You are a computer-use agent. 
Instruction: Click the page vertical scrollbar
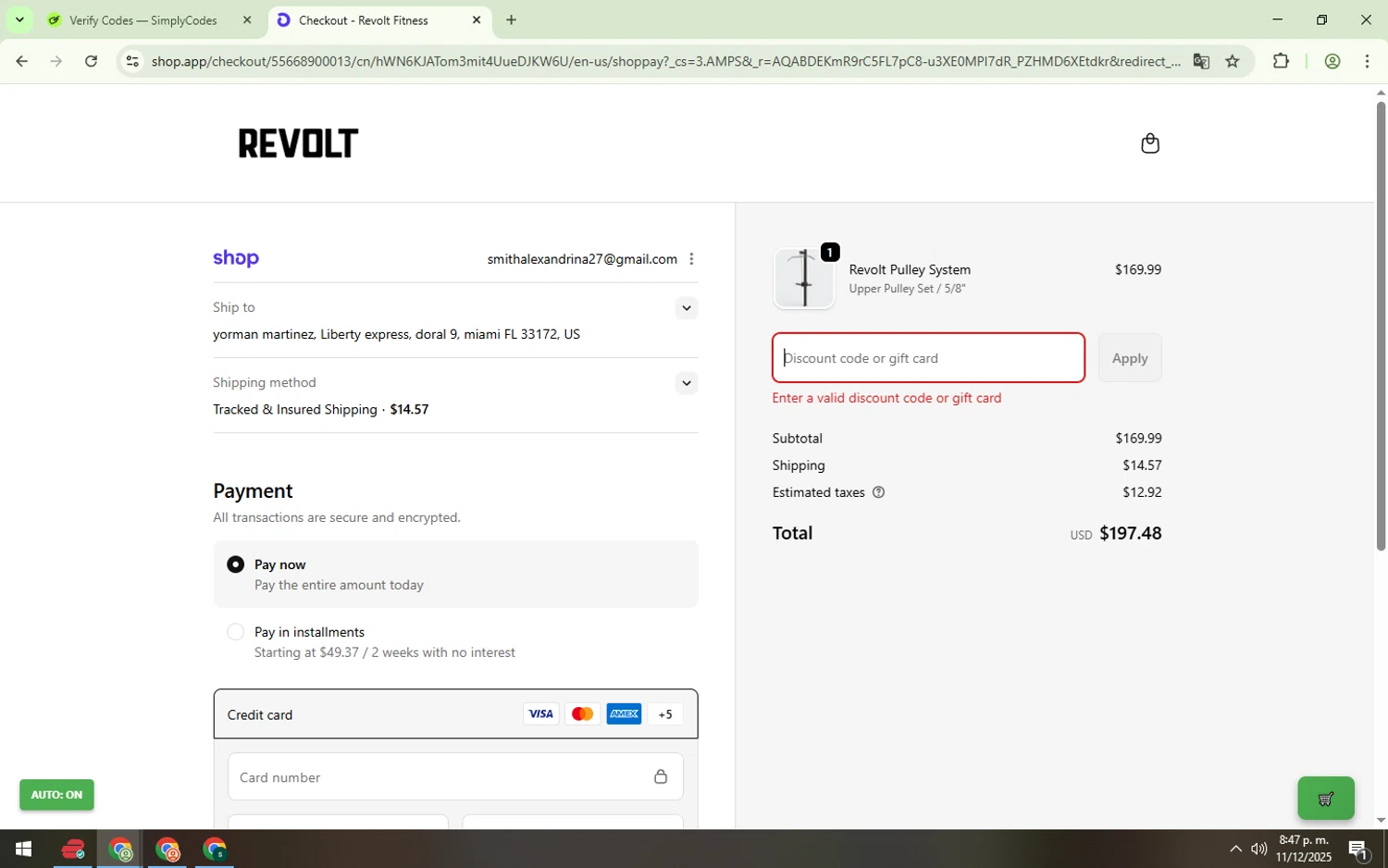pos(1381,325)
